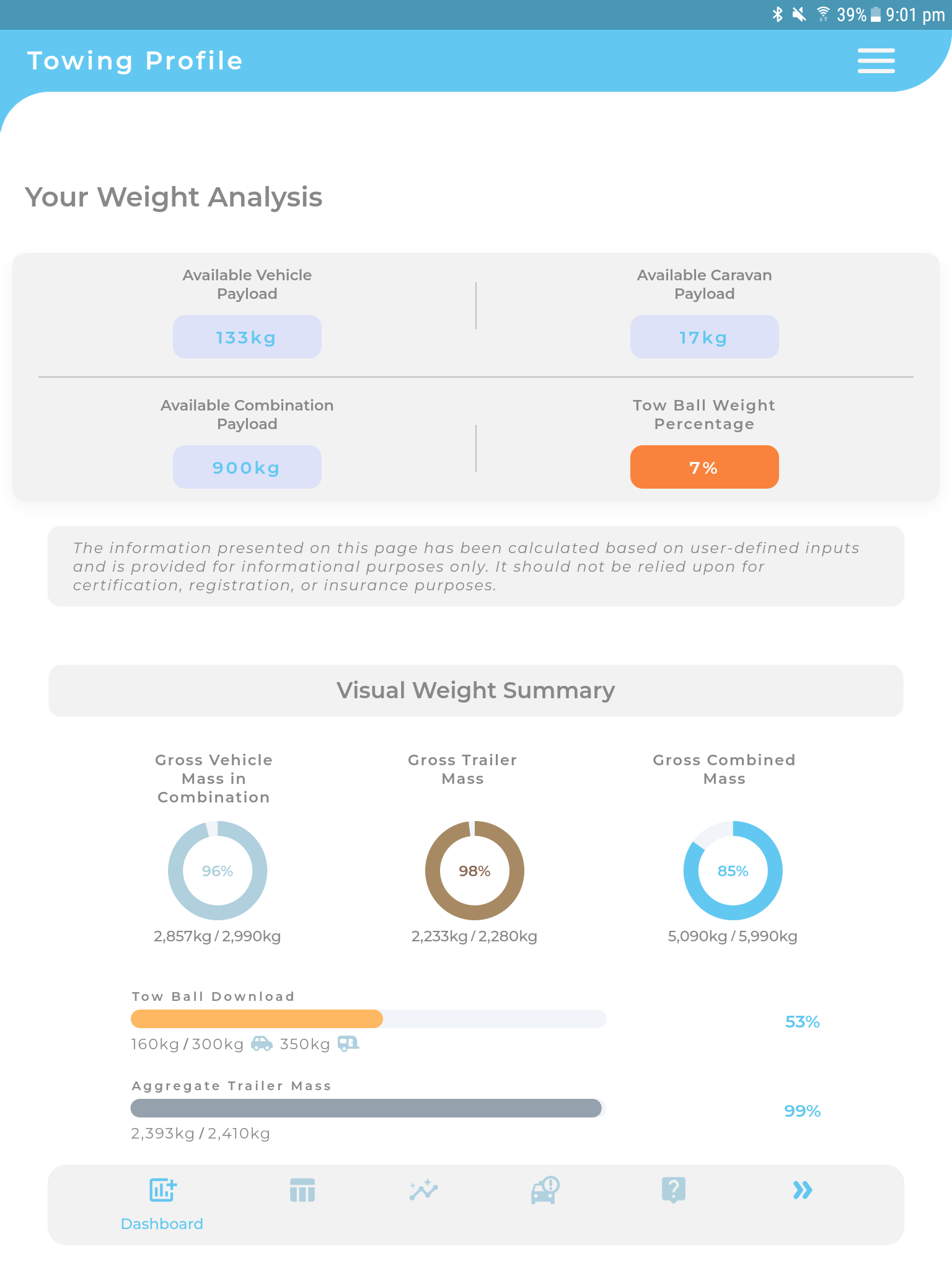Click the 7% Tow Ball Weight badge
Viewport: 952px width, 1270px height.
704,467
